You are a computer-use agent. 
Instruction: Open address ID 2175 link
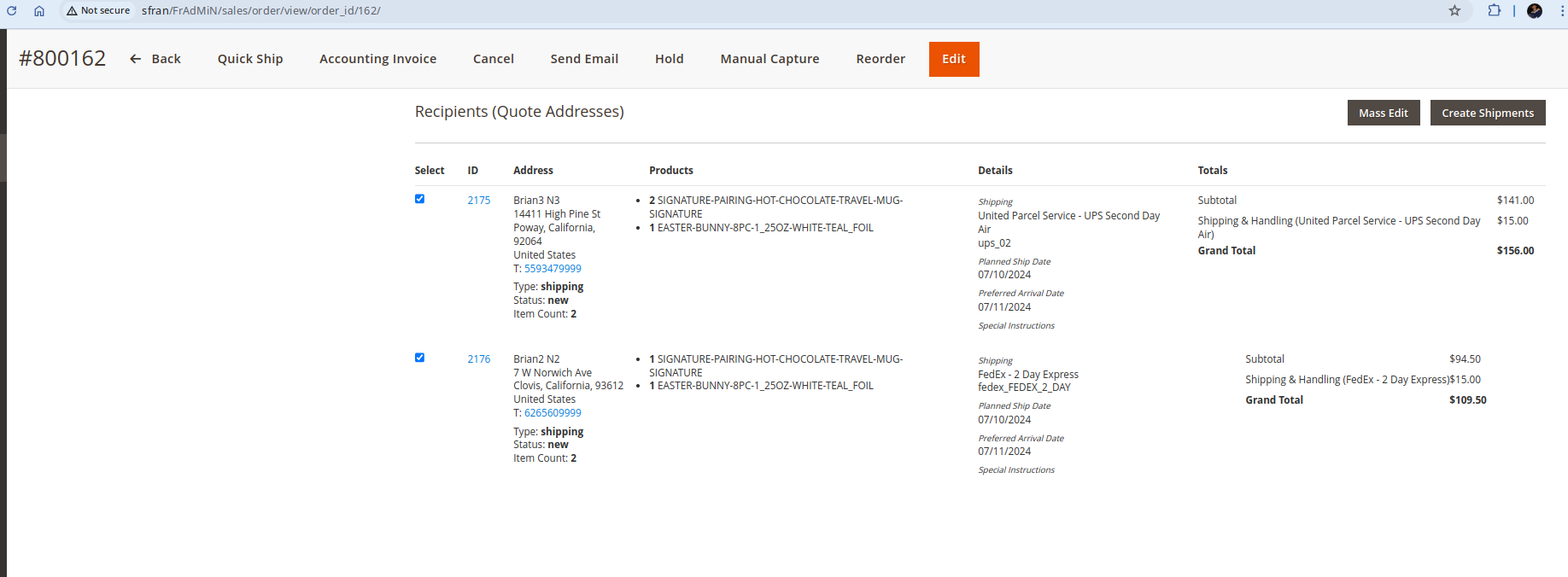click(478, 201)
